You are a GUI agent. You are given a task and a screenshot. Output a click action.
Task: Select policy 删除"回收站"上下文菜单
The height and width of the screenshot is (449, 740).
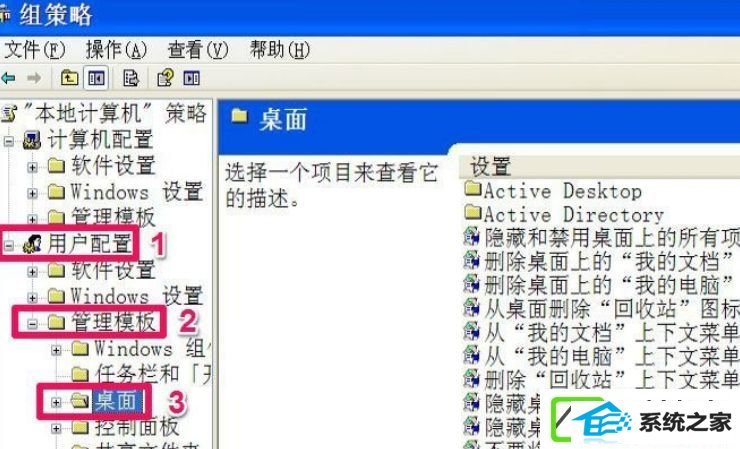(612, 379)
